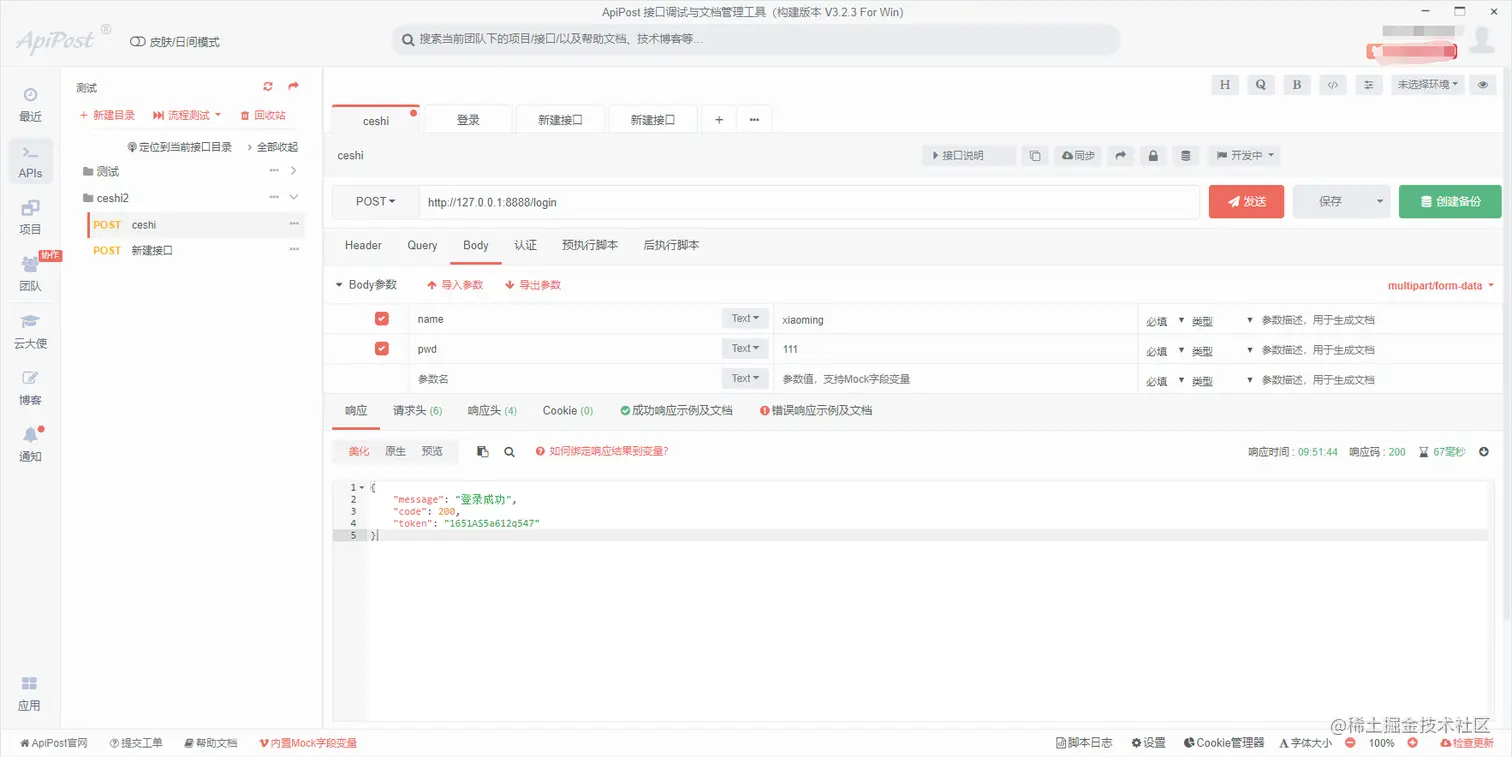This screenshot has height=757, width=1512.
Task: Click the H global header button
Action: click(1225, 85)
